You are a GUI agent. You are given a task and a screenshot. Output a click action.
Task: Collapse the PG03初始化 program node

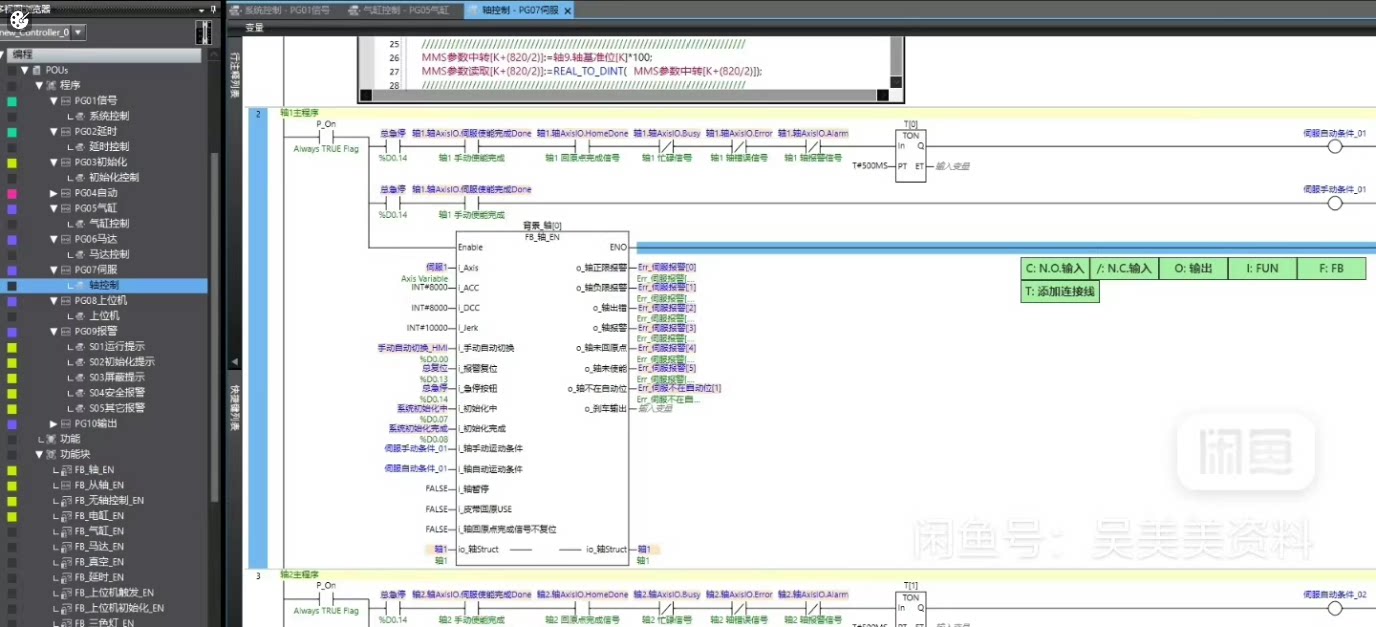(x=54, y=162)
